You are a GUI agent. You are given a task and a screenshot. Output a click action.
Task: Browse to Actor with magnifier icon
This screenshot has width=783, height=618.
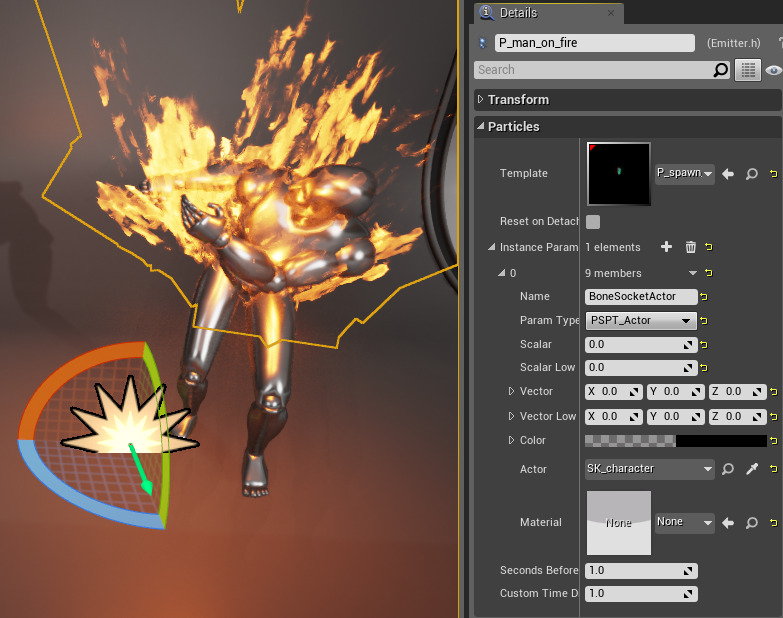[x=729, y=469]
